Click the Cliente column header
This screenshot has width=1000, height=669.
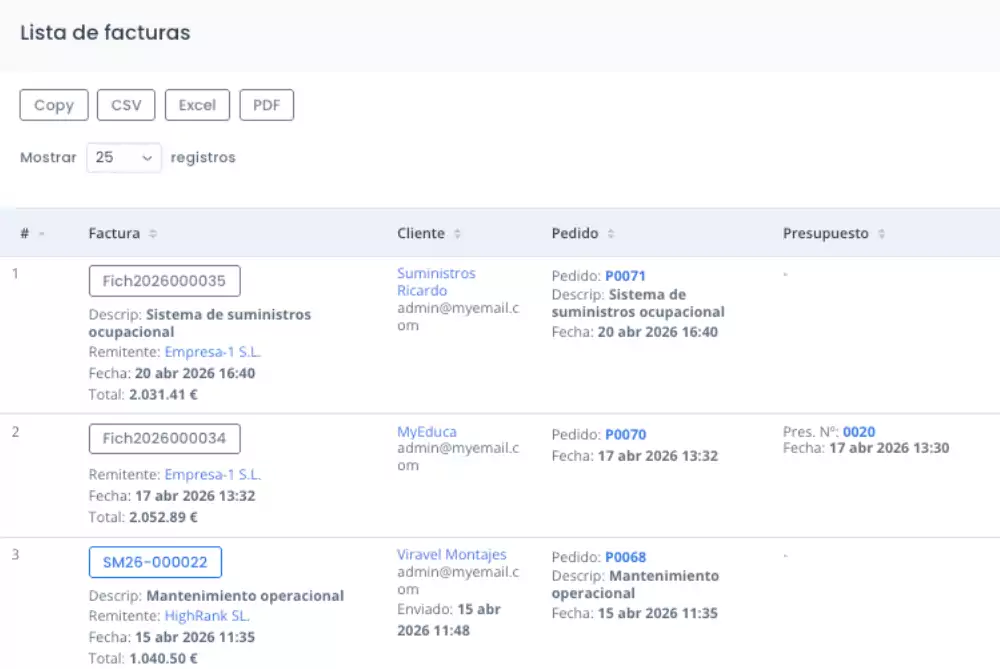[x=421, y=234]
